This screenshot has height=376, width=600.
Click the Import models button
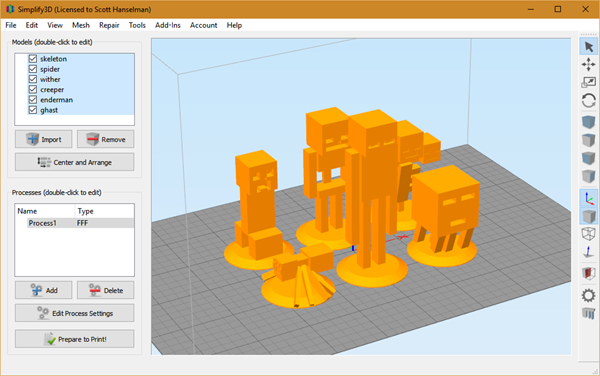[x=44, y=139]
